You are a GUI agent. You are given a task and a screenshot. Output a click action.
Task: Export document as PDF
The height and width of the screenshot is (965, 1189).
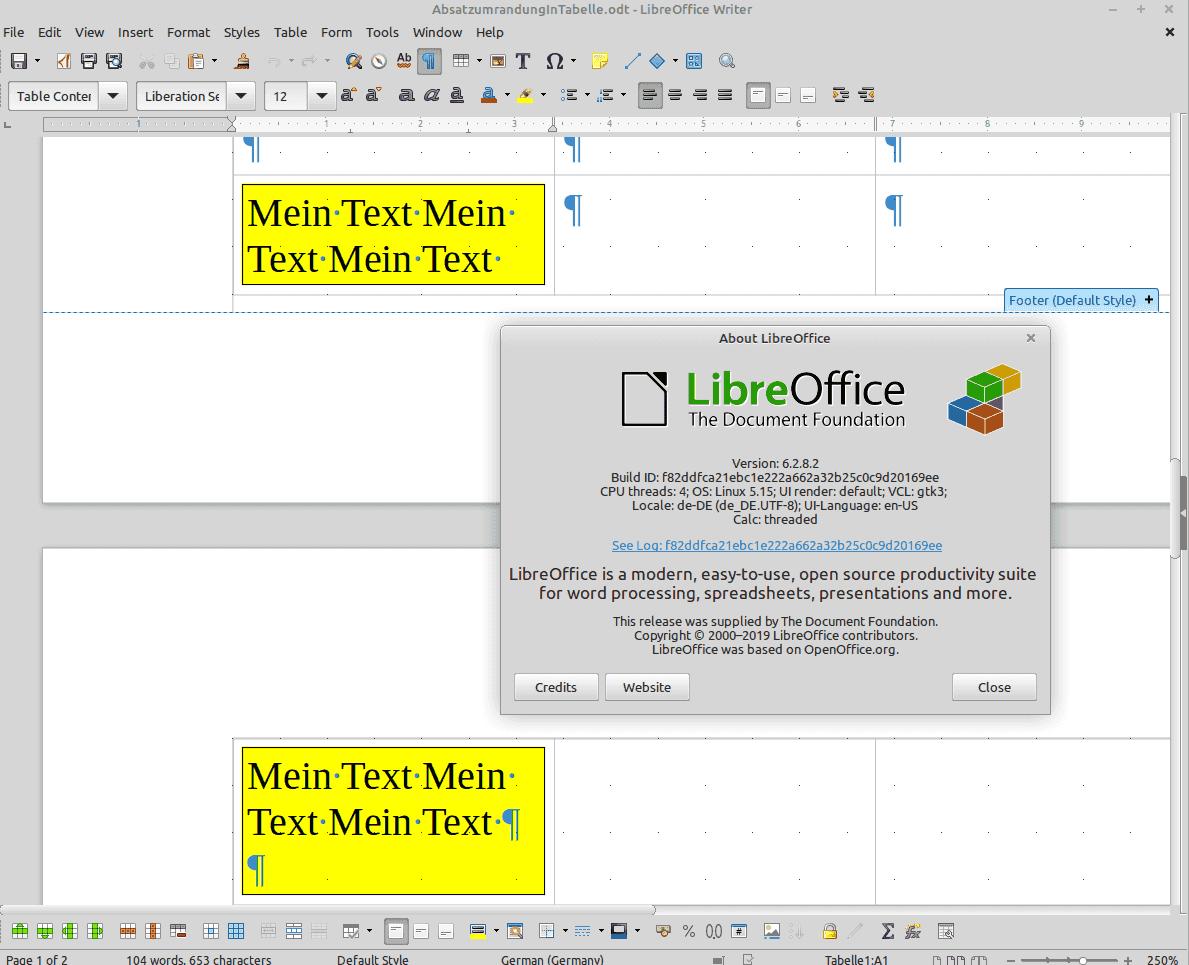(x=64, y=61)
